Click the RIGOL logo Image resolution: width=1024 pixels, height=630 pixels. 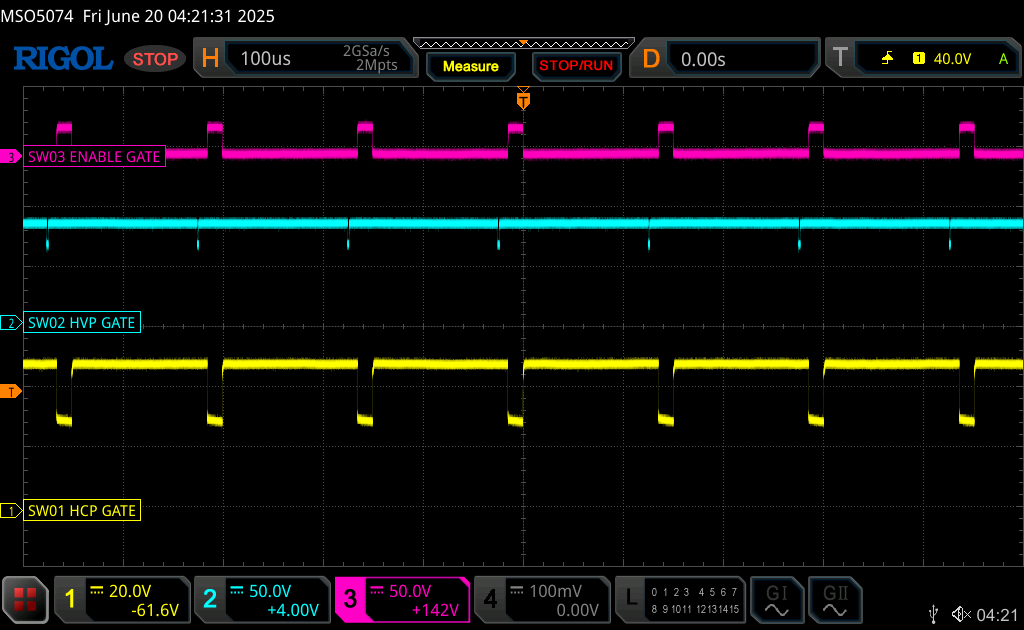click(x=63, y=59)
